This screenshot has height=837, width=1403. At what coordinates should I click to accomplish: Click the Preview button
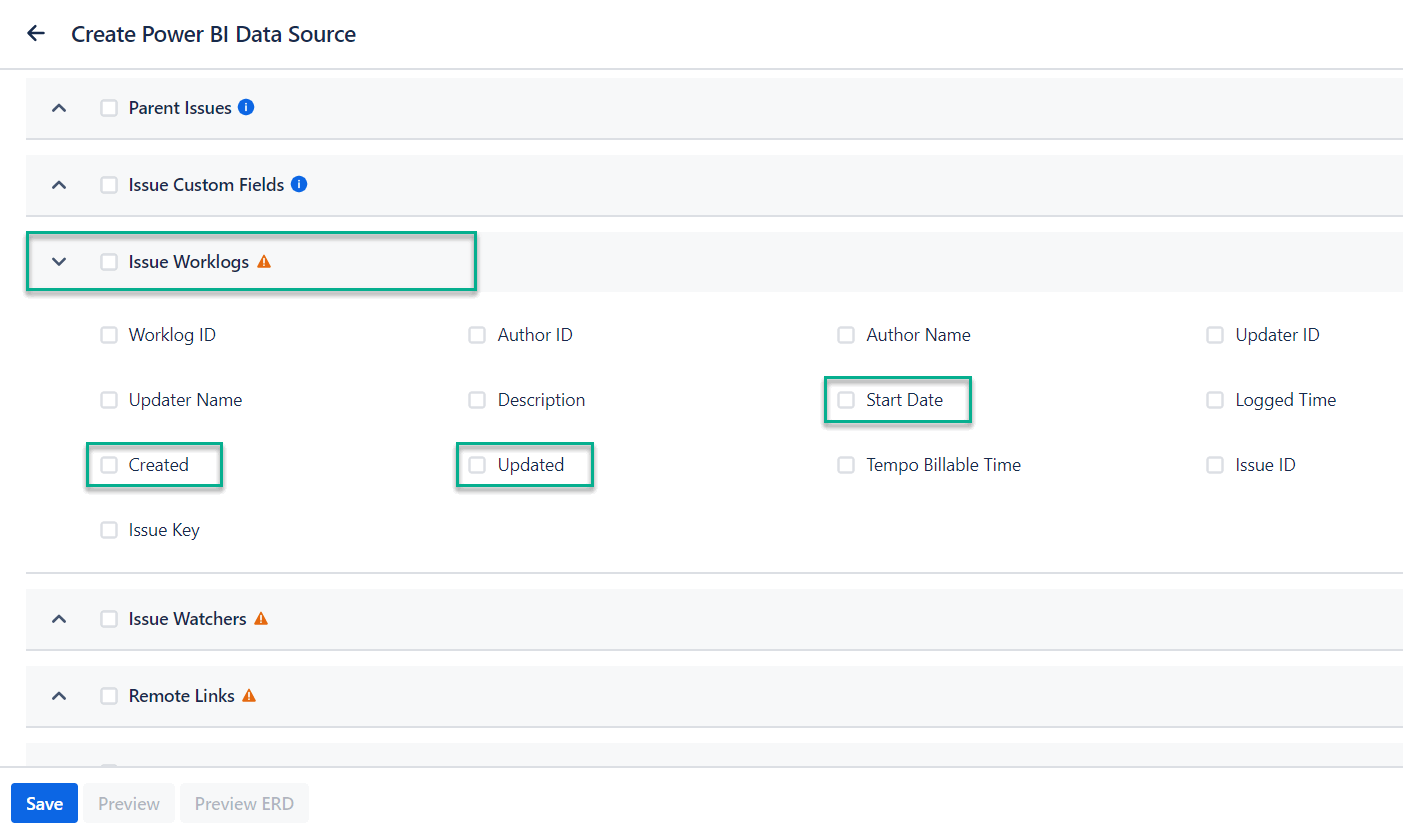(x=129, y=804)
